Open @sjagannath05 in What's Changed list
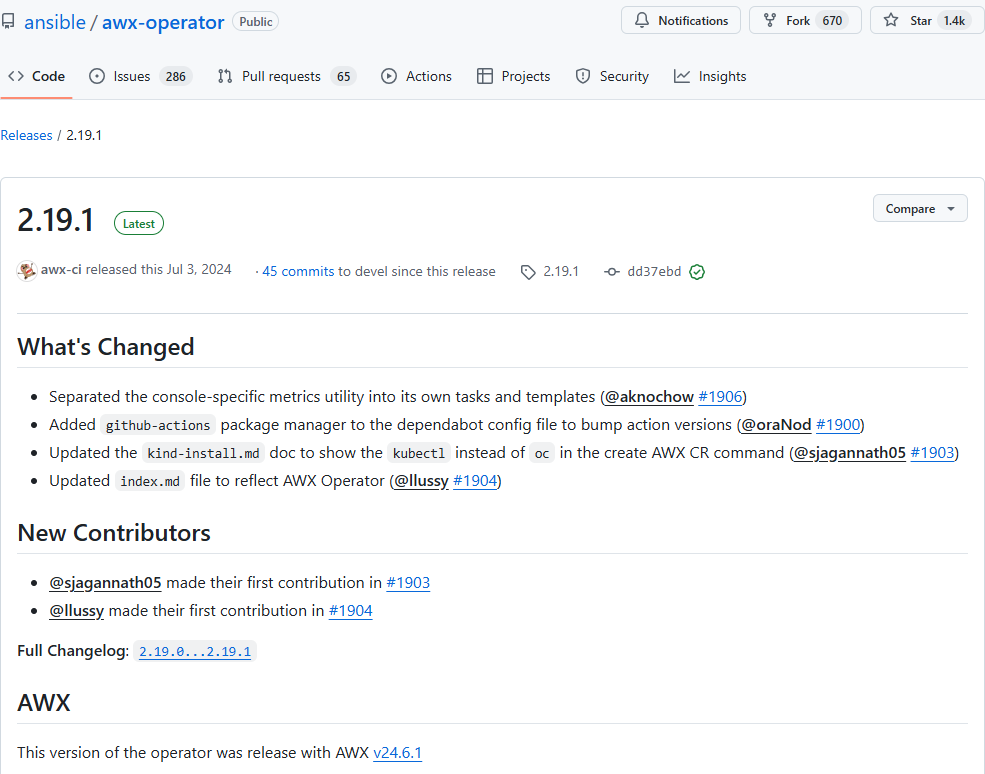 tap(850, 453)
